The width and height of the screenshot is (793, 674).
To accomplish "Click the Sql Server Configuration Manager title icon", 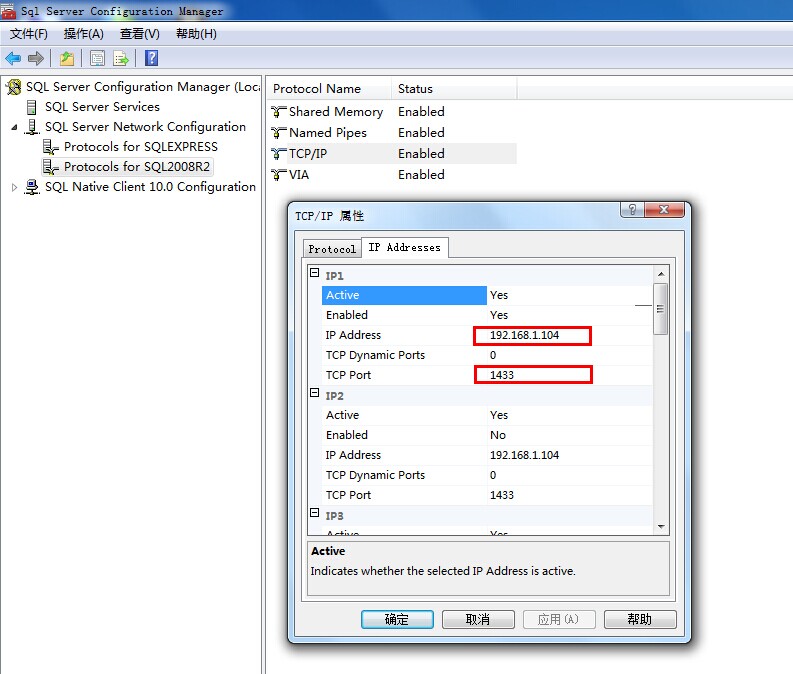I will (8, 11).
